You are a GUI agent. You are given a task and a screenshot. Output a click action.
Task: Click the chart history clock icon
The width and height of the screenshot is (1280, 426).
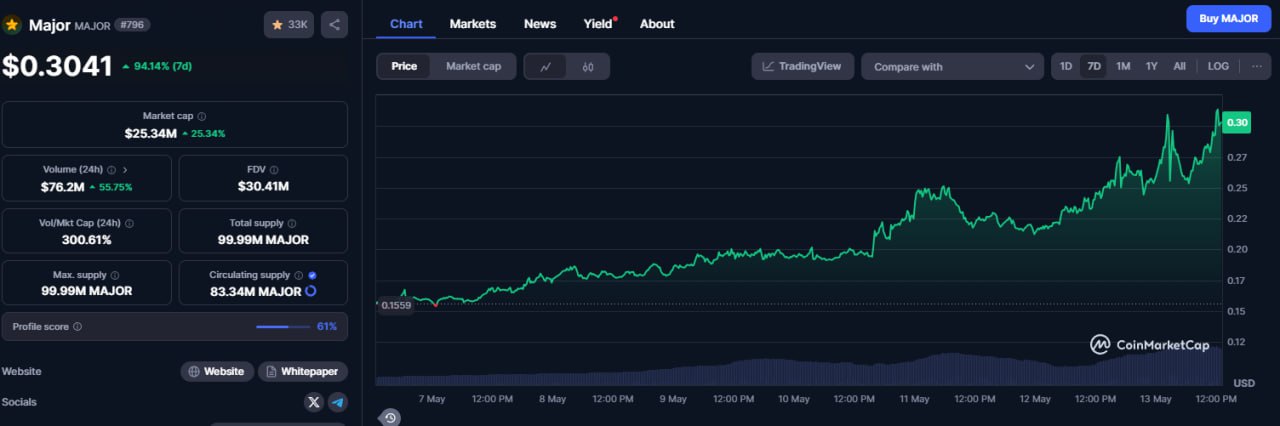(x=390, y=417)
